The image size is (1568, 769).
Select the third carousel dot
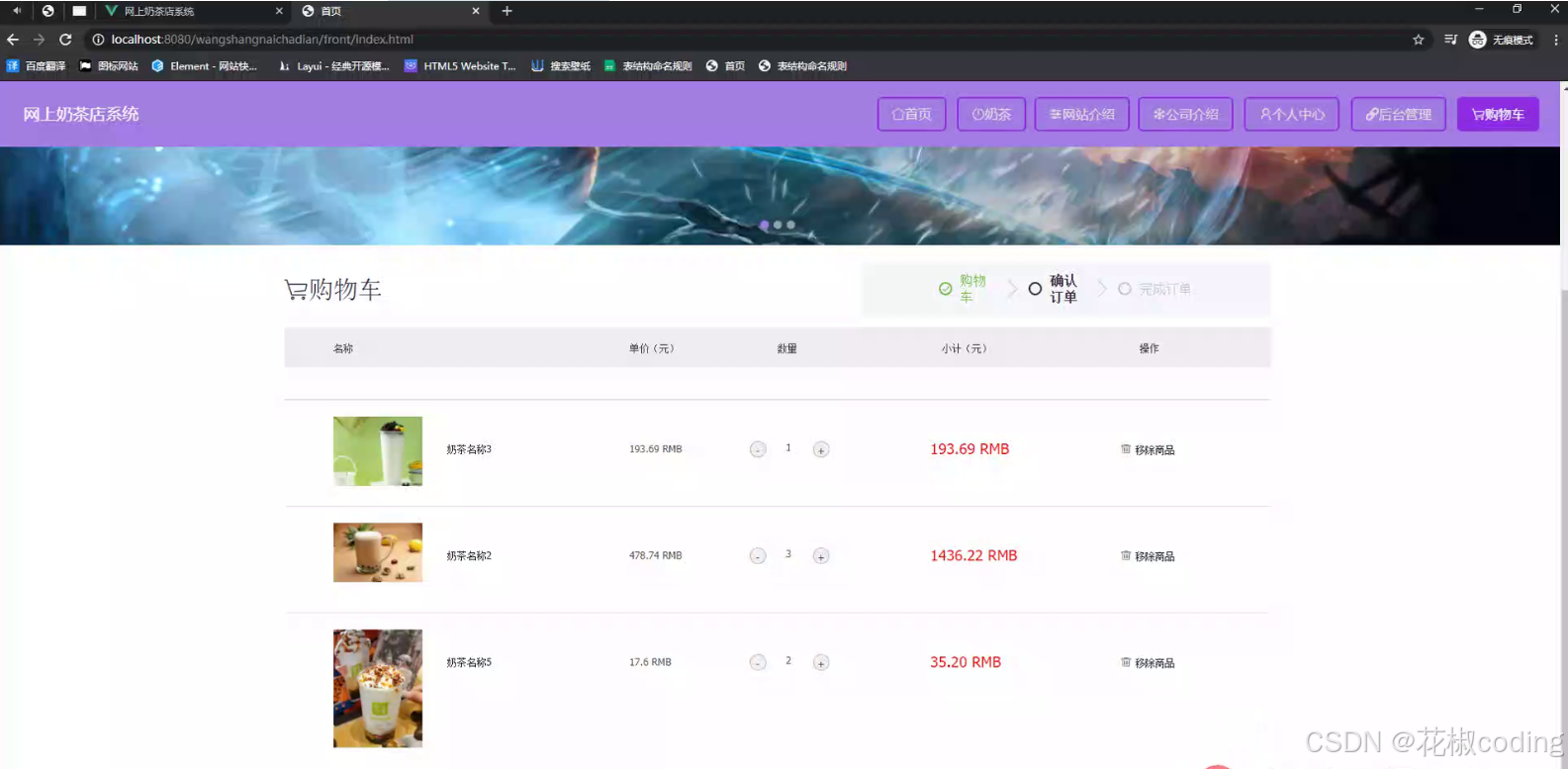click(790, 225)
